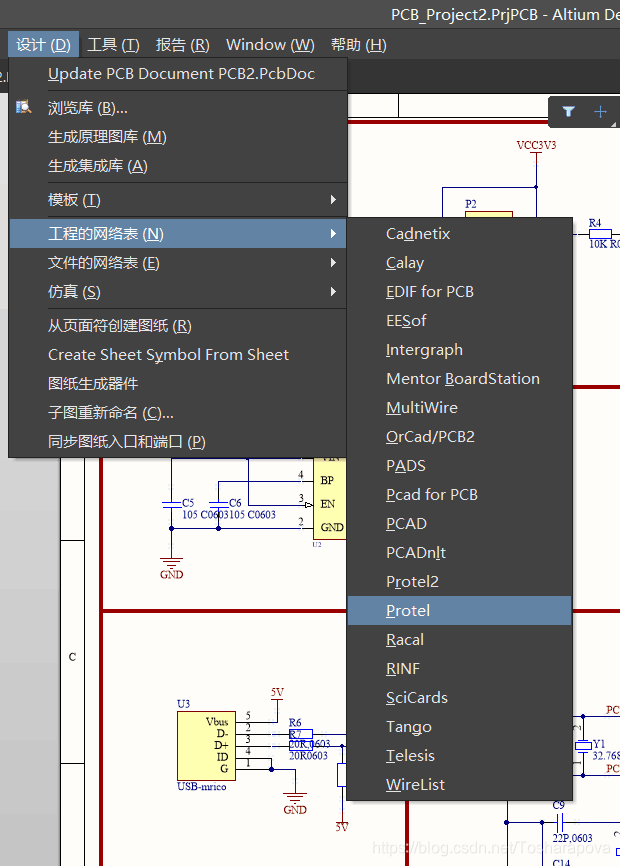620x866 pixels.
Task: Click capacitor C5 in the schematic
Action: [x=172, y=504]
